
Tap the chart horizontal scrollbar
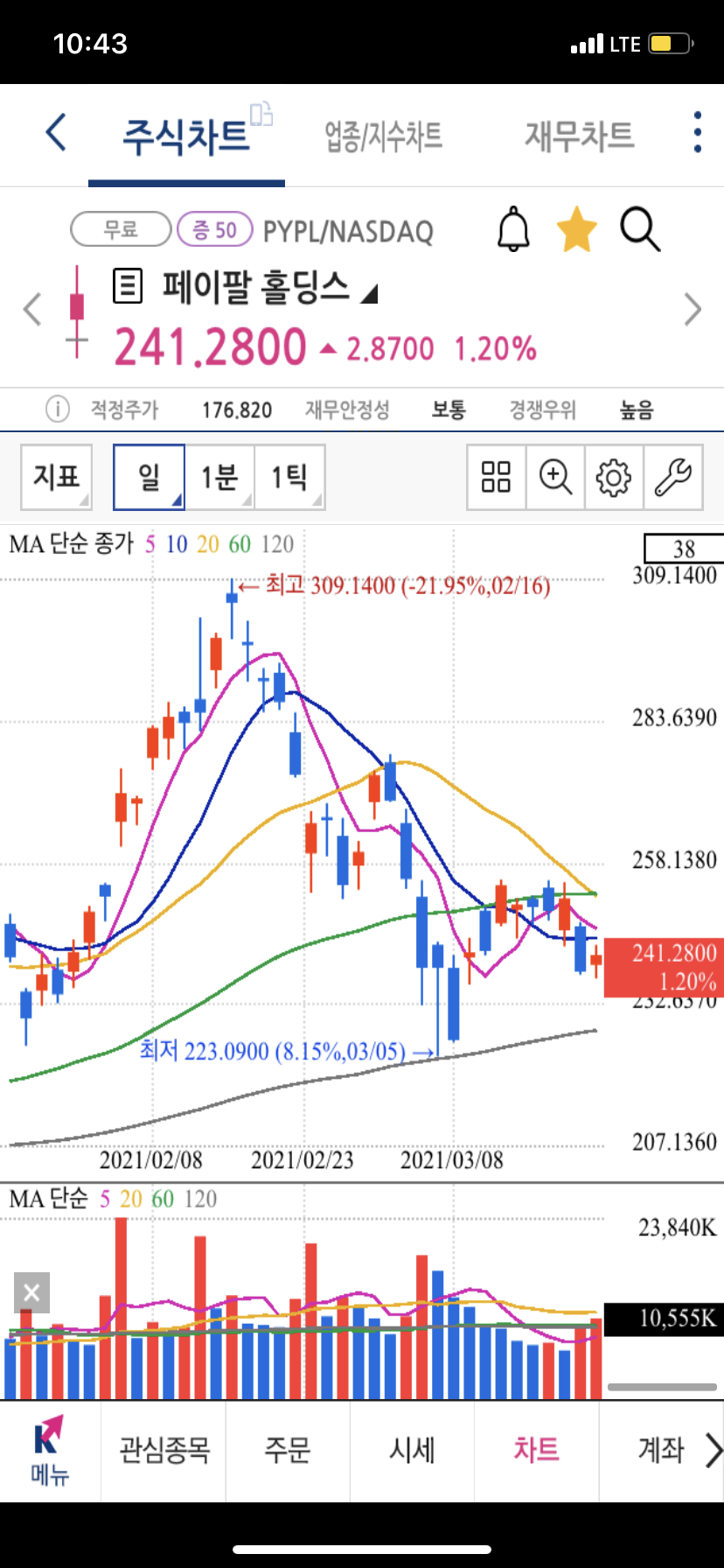coord(662,1387)
